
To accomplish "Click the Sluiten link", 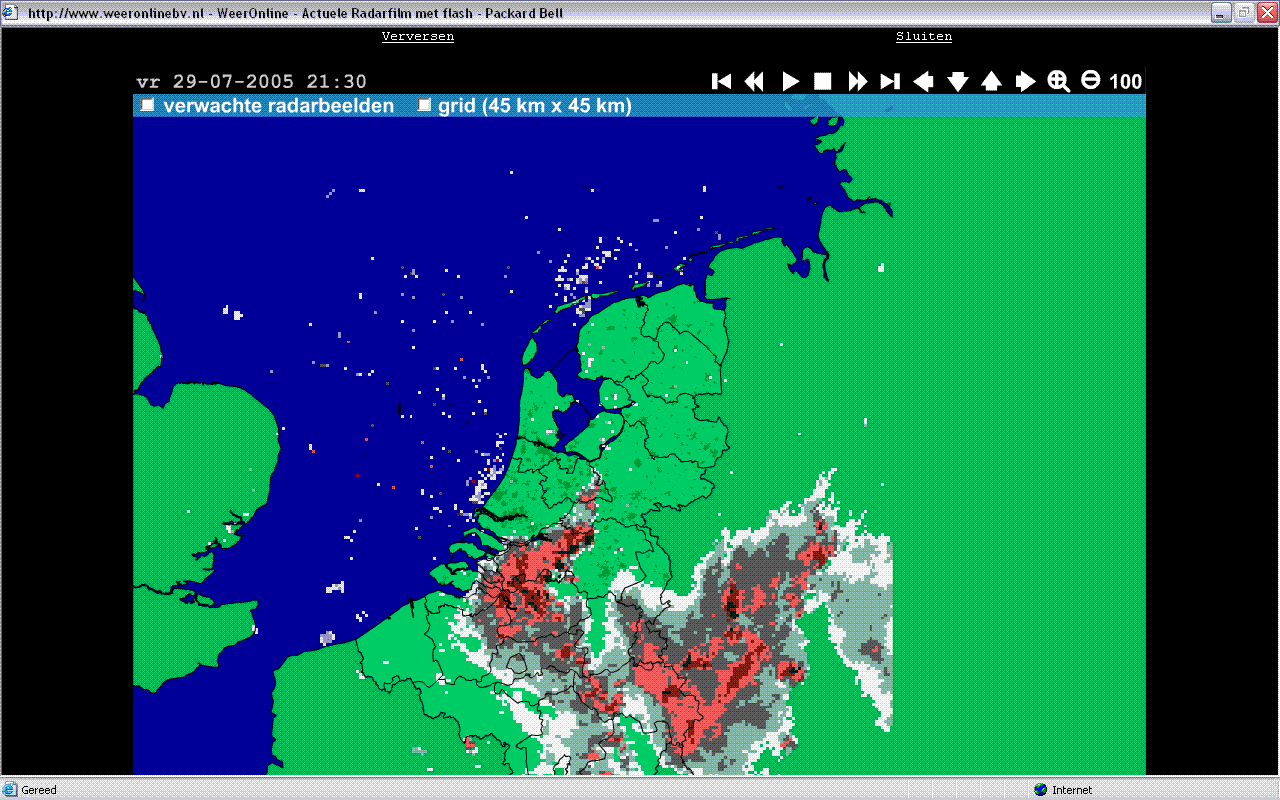I will pyautogui.click(x=924, y=36).
